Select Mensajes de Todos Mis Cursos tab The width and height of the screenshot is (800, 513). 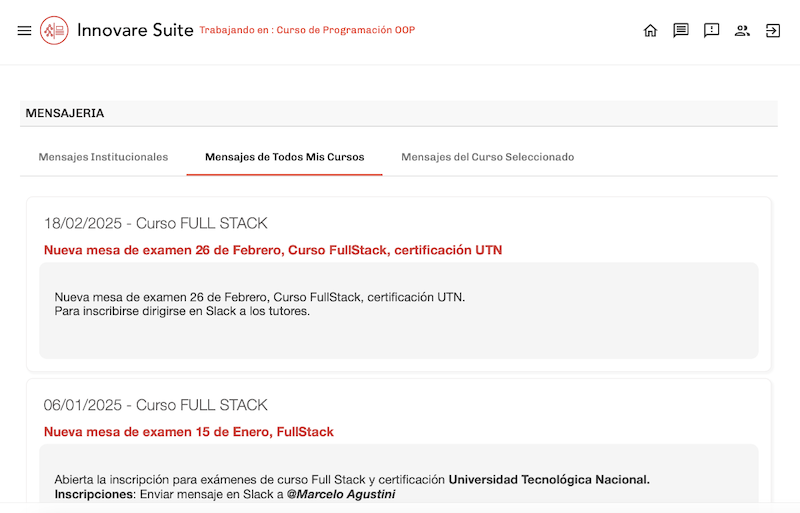click(x=284, y=157)
